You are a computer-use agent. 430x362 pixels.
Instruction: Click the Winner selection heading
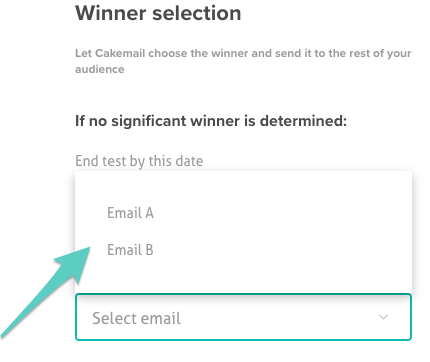point(158,13)
